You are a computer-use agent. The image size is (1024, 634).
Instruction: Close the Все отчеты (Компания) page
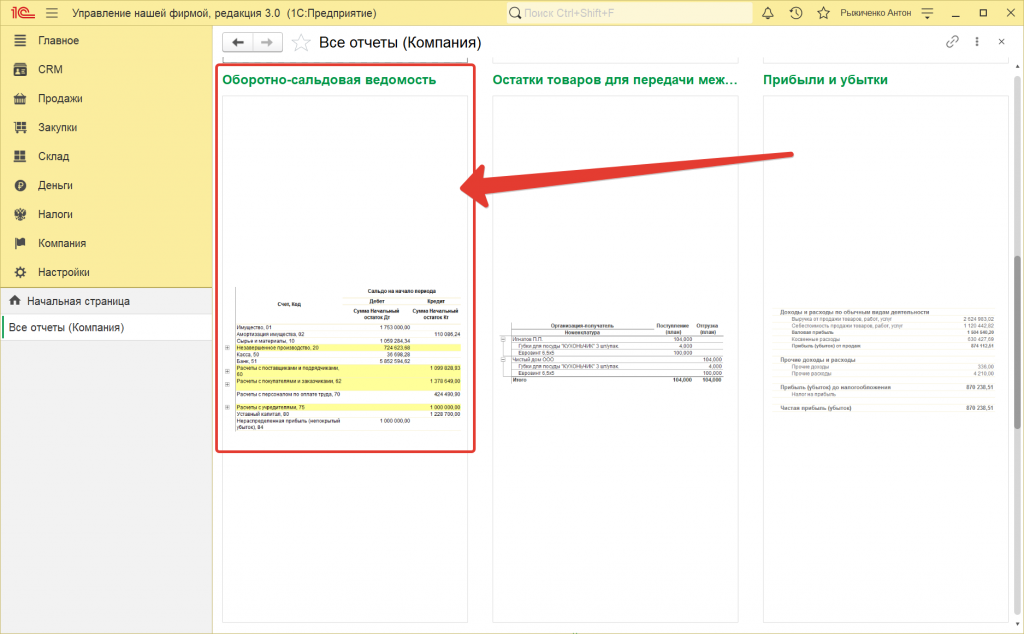tap(1001, 42)
